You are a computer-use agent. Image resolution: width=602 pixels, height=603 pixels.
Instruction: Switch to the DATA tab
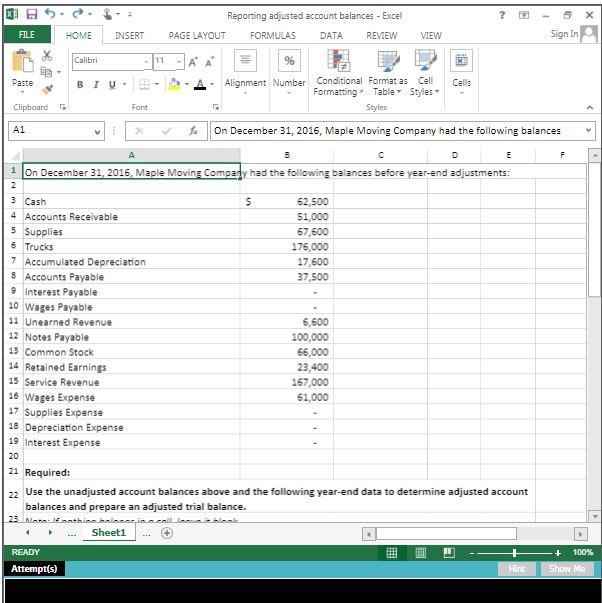click(x=331, y=35)
